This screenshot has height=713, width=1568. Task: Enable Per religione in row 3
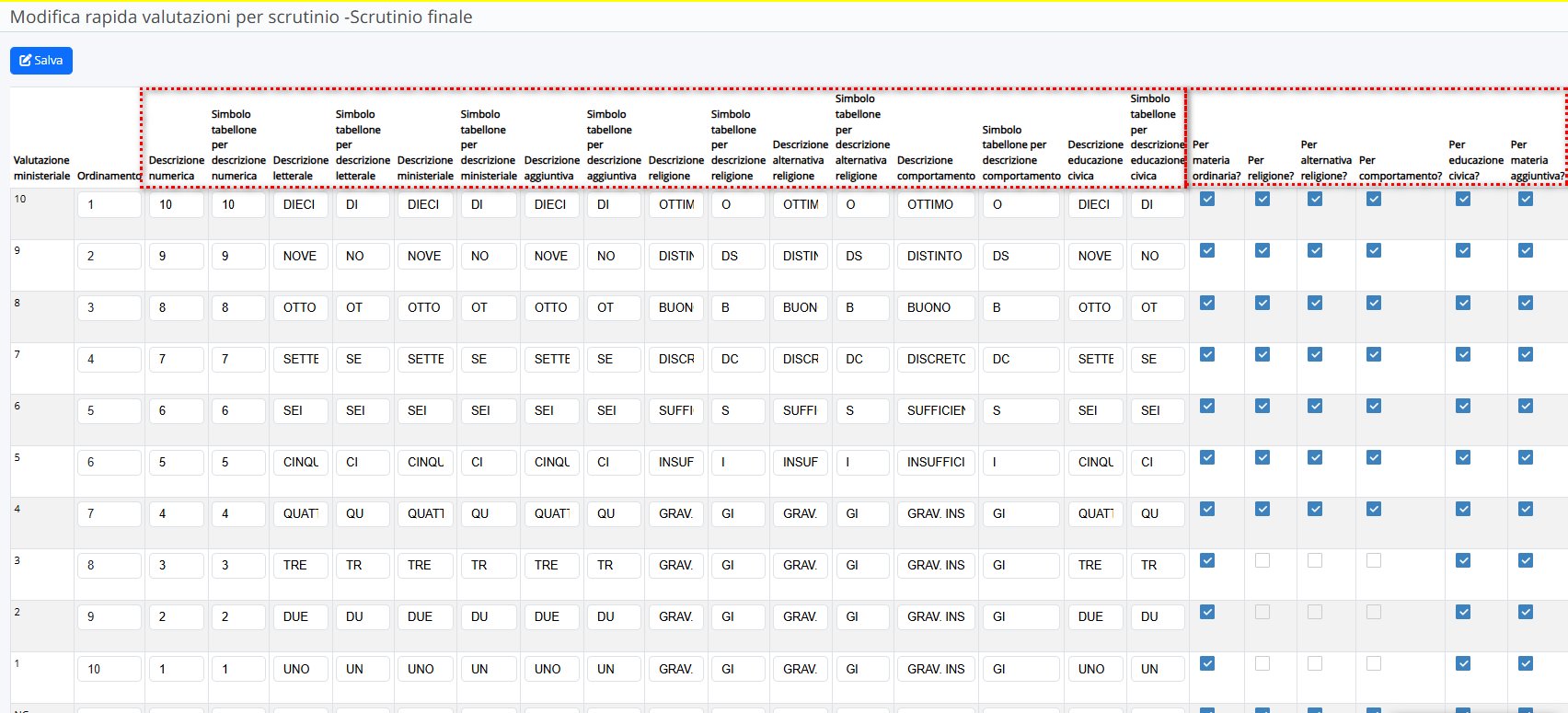pos(1262,560)
